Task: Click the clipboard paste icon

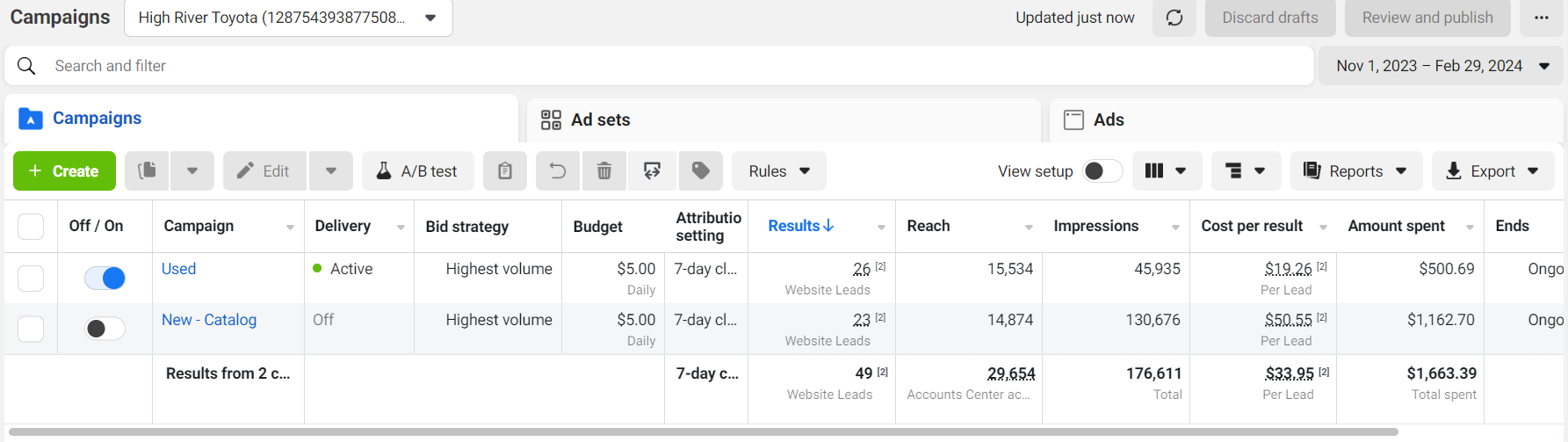Action: pyautogui.click(x=505, y=170)
